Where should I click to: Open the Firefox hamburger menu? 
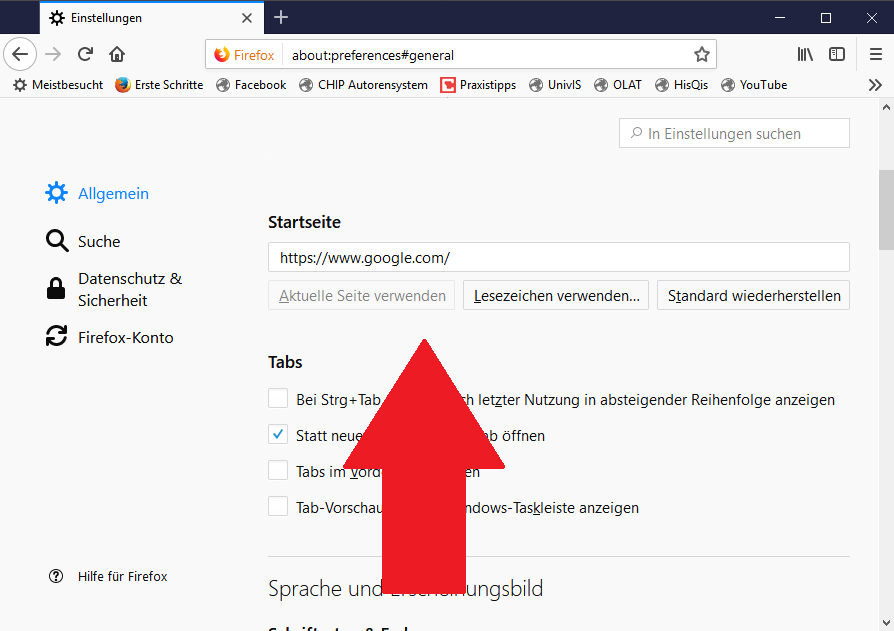[x=875, y=54]
